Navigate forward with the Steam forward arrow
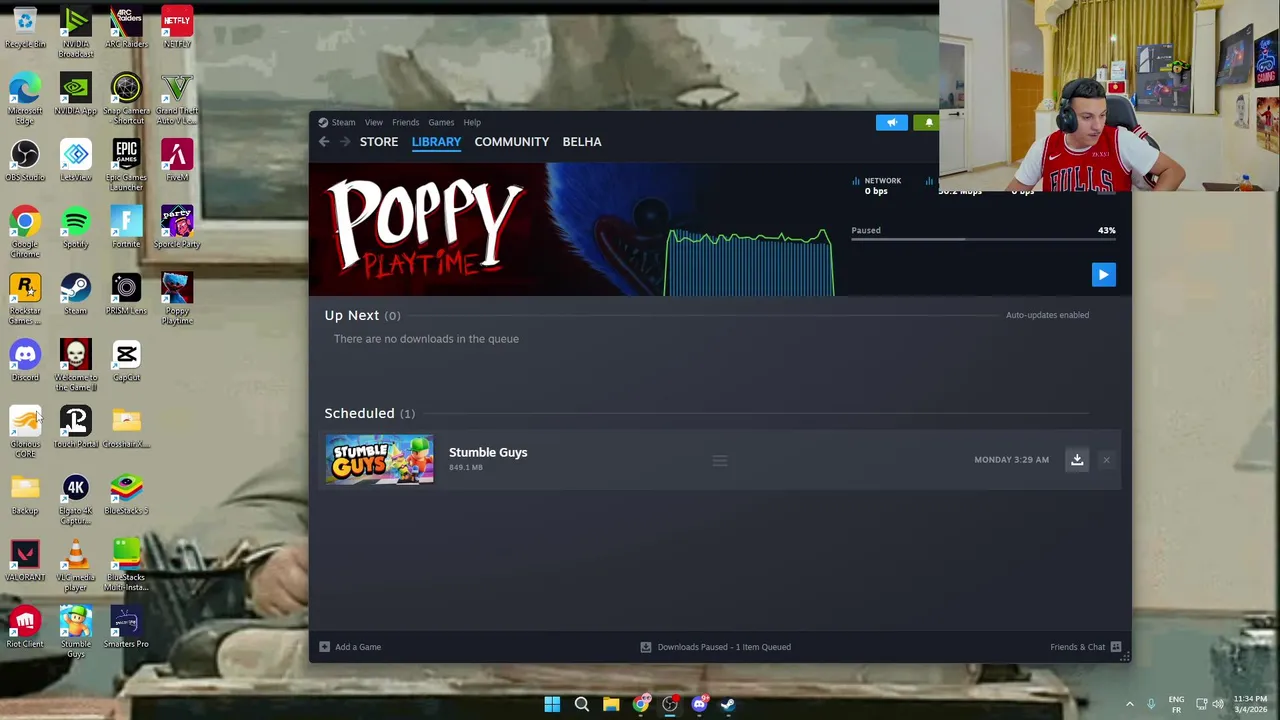Image resolution: width=1280 pixels, height=720 pixels. [x=345, y=142]
